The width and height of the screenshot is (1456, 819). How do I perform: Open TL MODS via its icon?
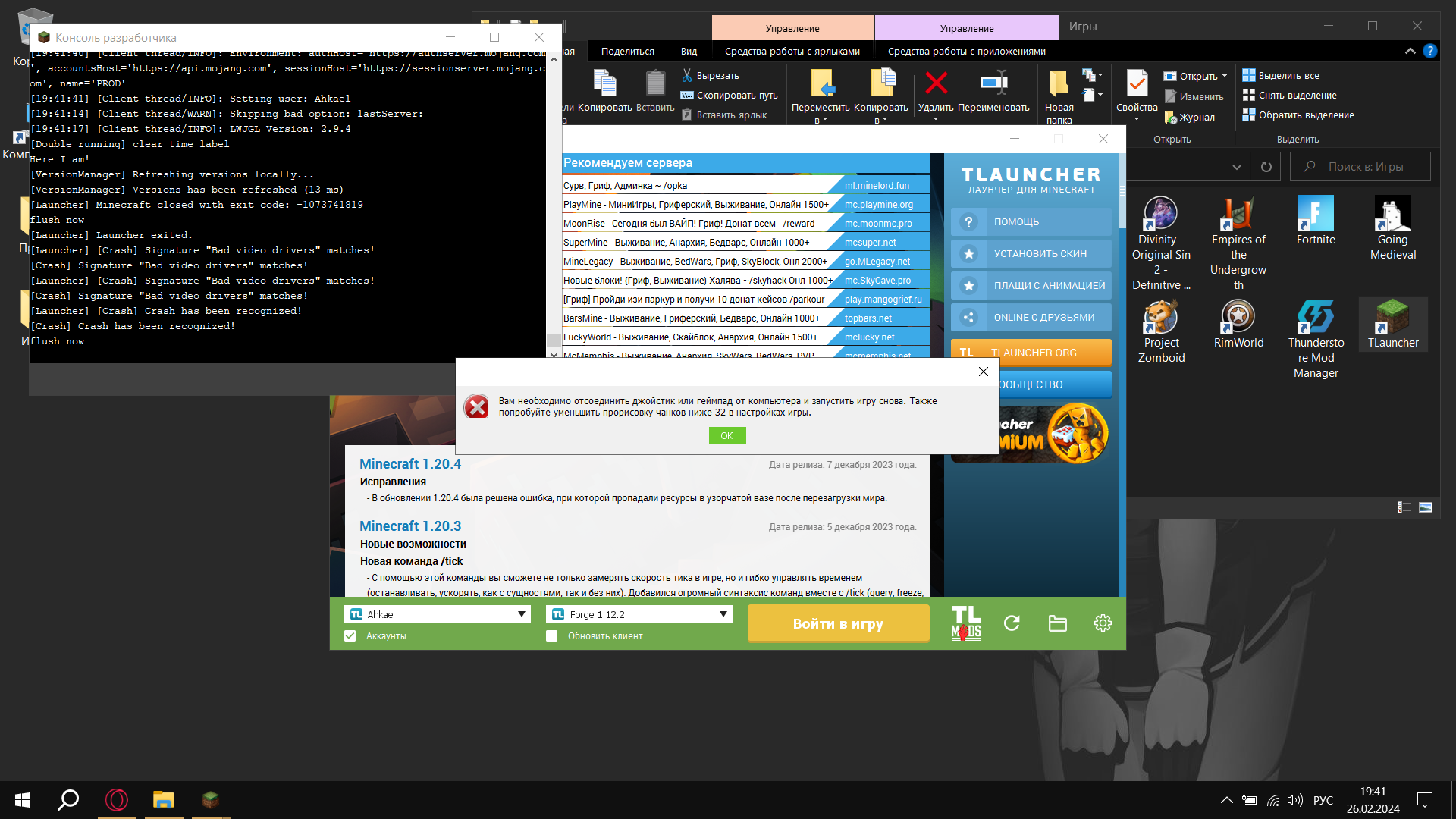tap(965, 623)
